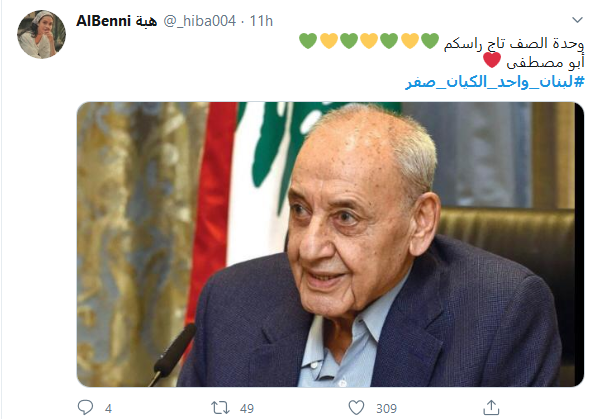Click the tweet's first line of Arabic text
This screenshot has height=419, width=599.
pyautogui.click(x=514, y=43)
